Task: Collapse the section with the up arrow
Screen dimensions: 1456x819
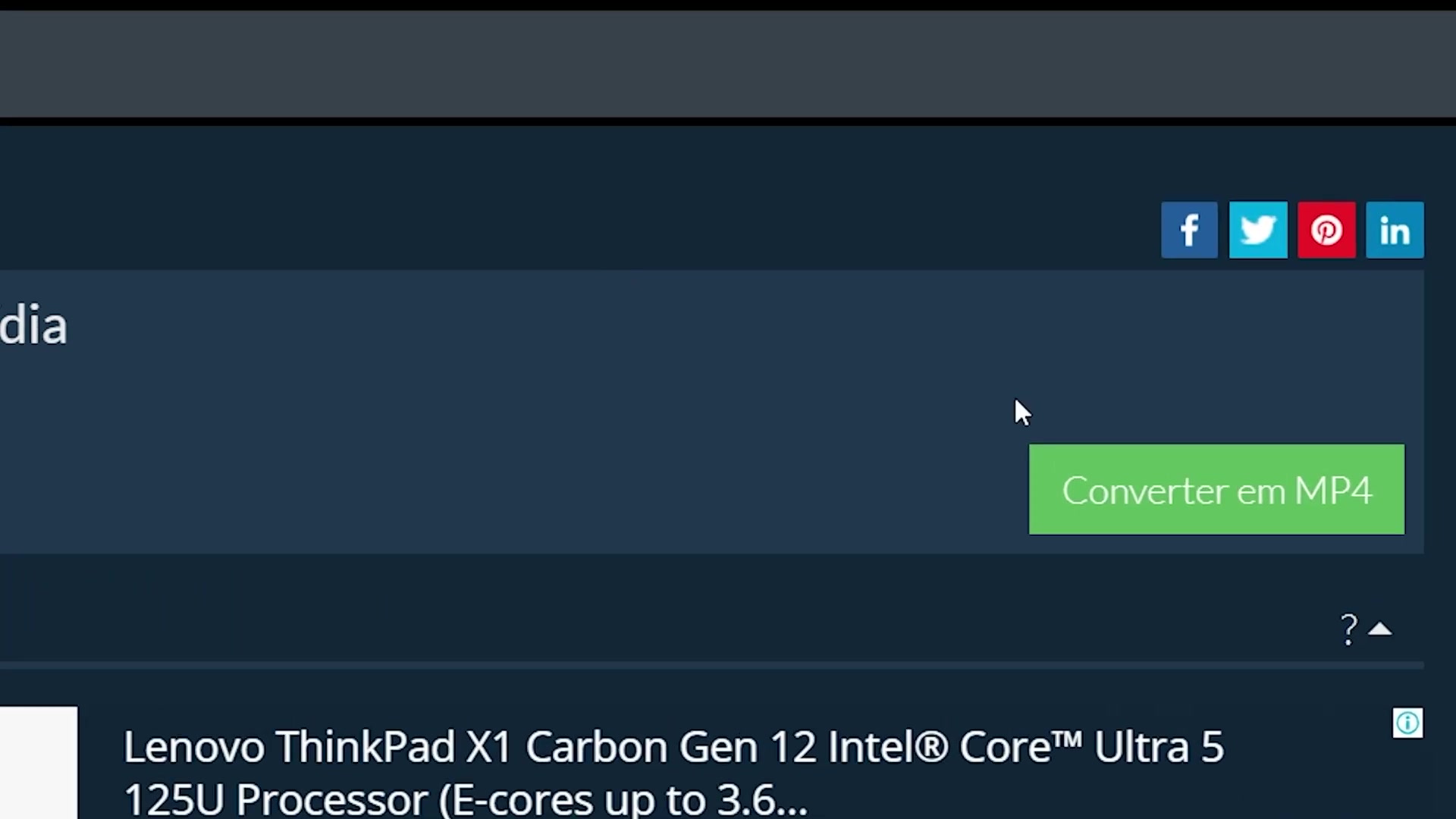Action: click(1380, 629)
